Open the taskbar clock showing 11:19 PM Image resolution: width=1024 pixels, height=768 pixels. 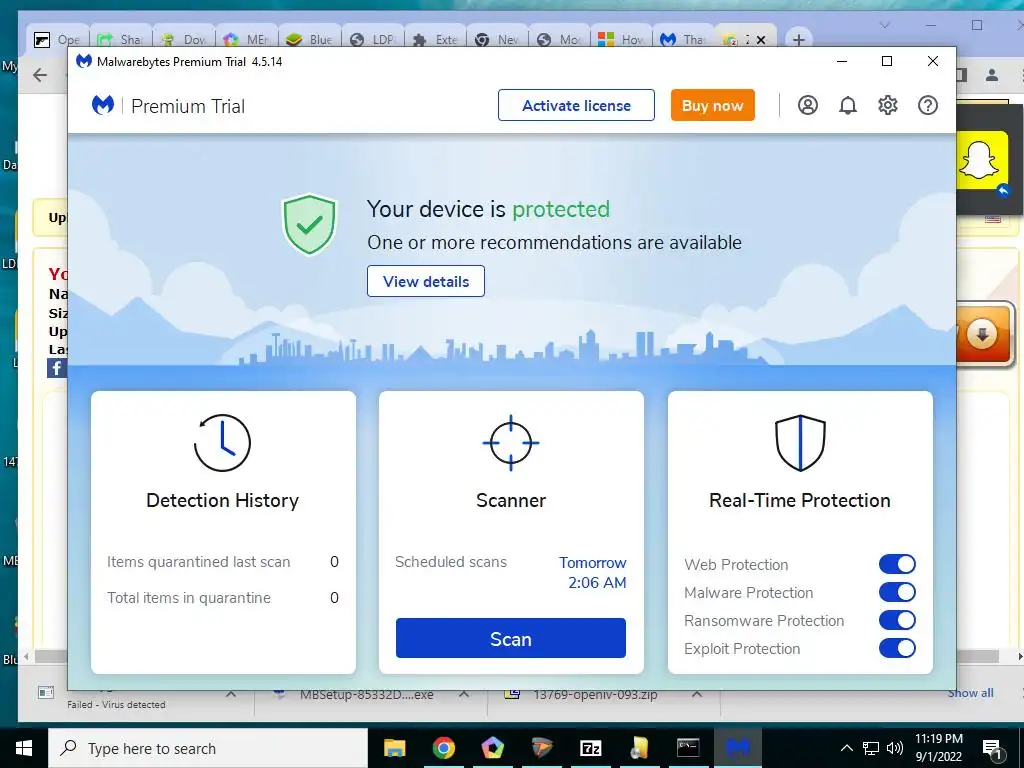(938, 748)
